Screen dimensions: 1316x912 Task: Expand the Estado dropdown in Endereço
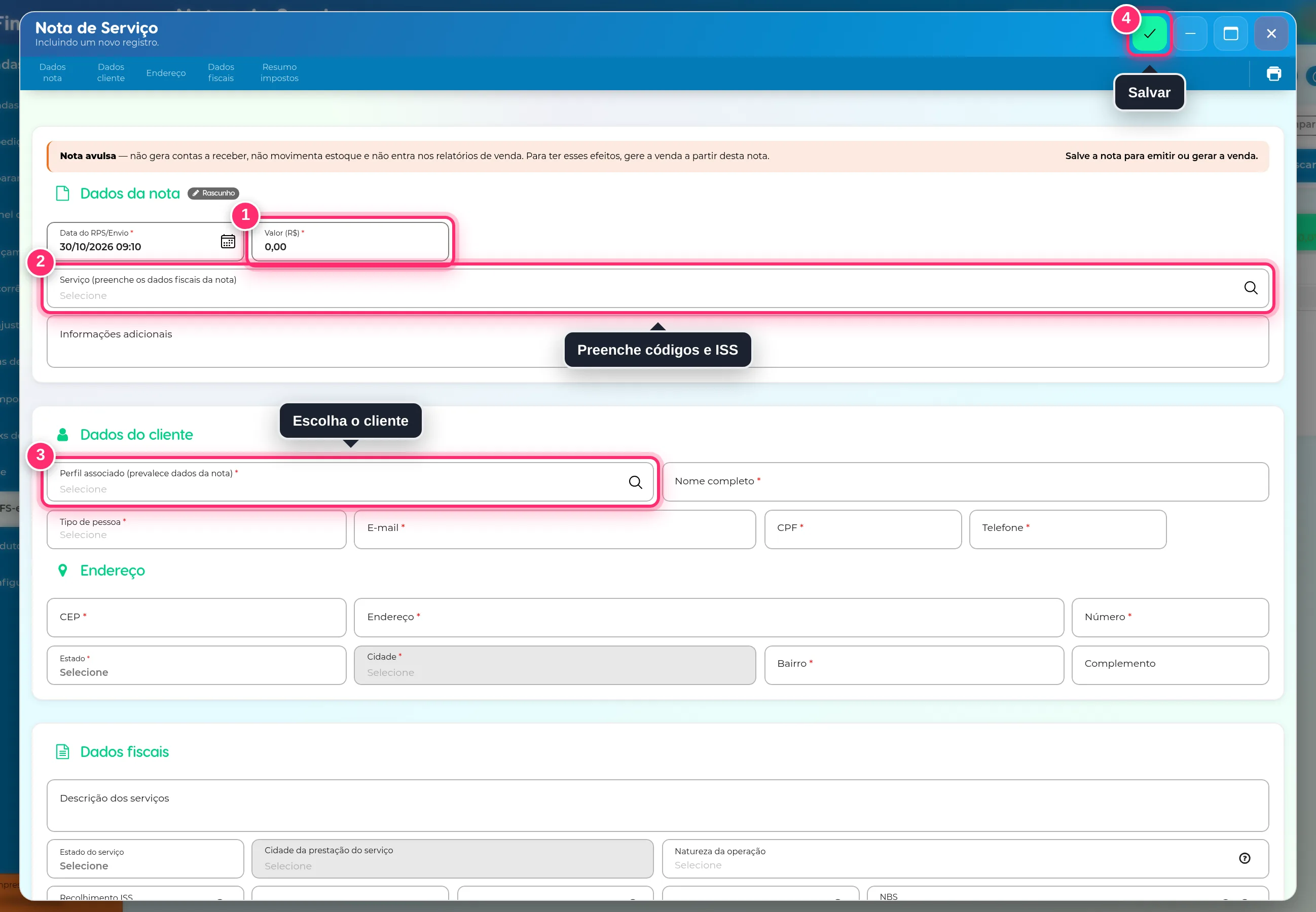pyautogui.click(x=196, y=666)
